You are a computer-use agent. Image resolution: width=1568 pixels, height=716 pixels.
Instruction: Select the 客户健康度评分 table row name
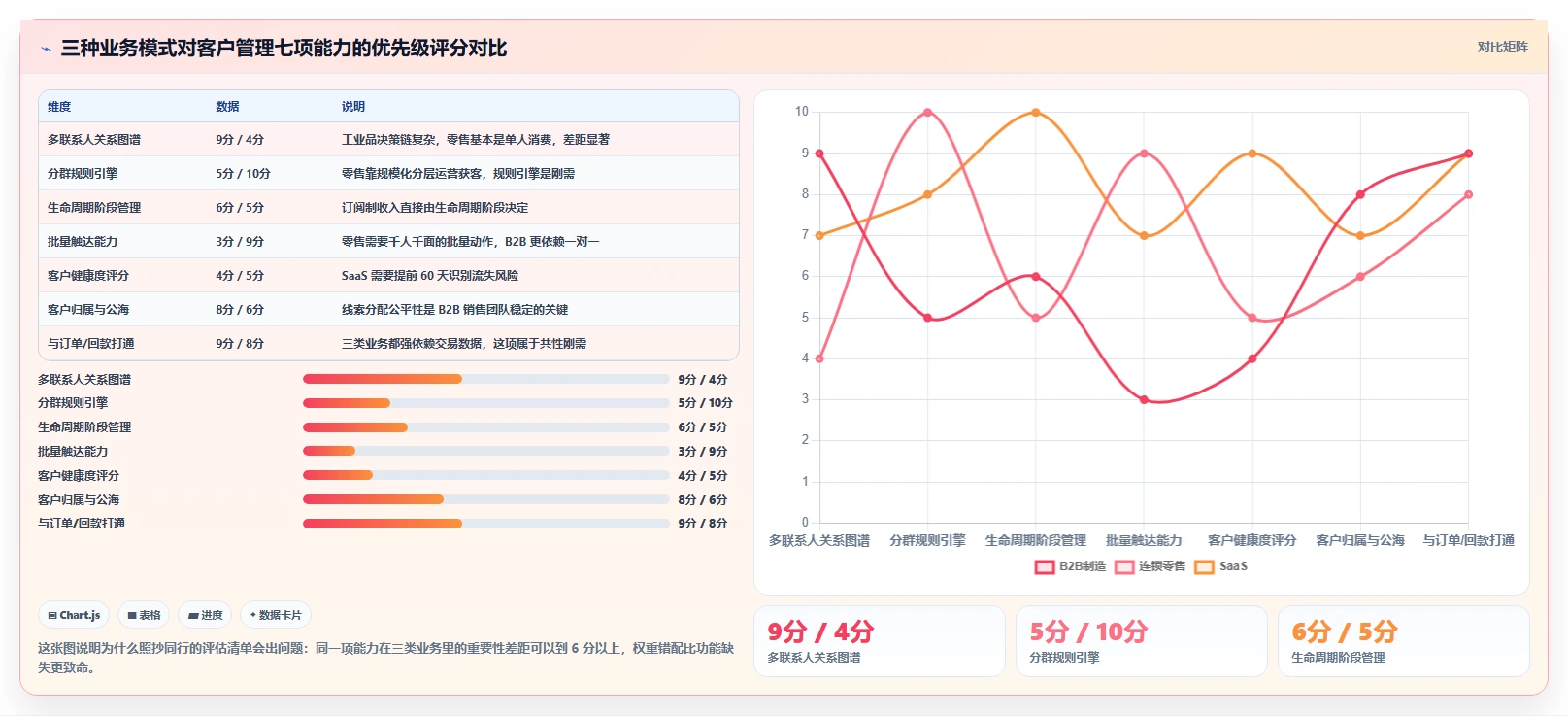pos(88,276)
